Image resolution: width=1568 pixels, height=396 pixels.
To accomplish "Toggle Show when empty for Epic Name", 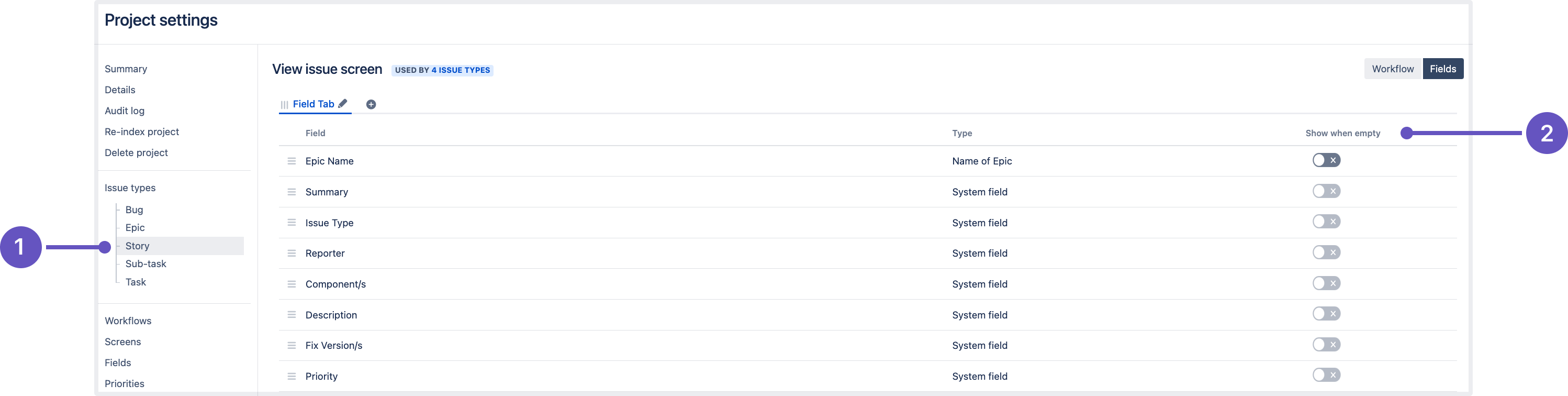I will [x=1326, y=160].
